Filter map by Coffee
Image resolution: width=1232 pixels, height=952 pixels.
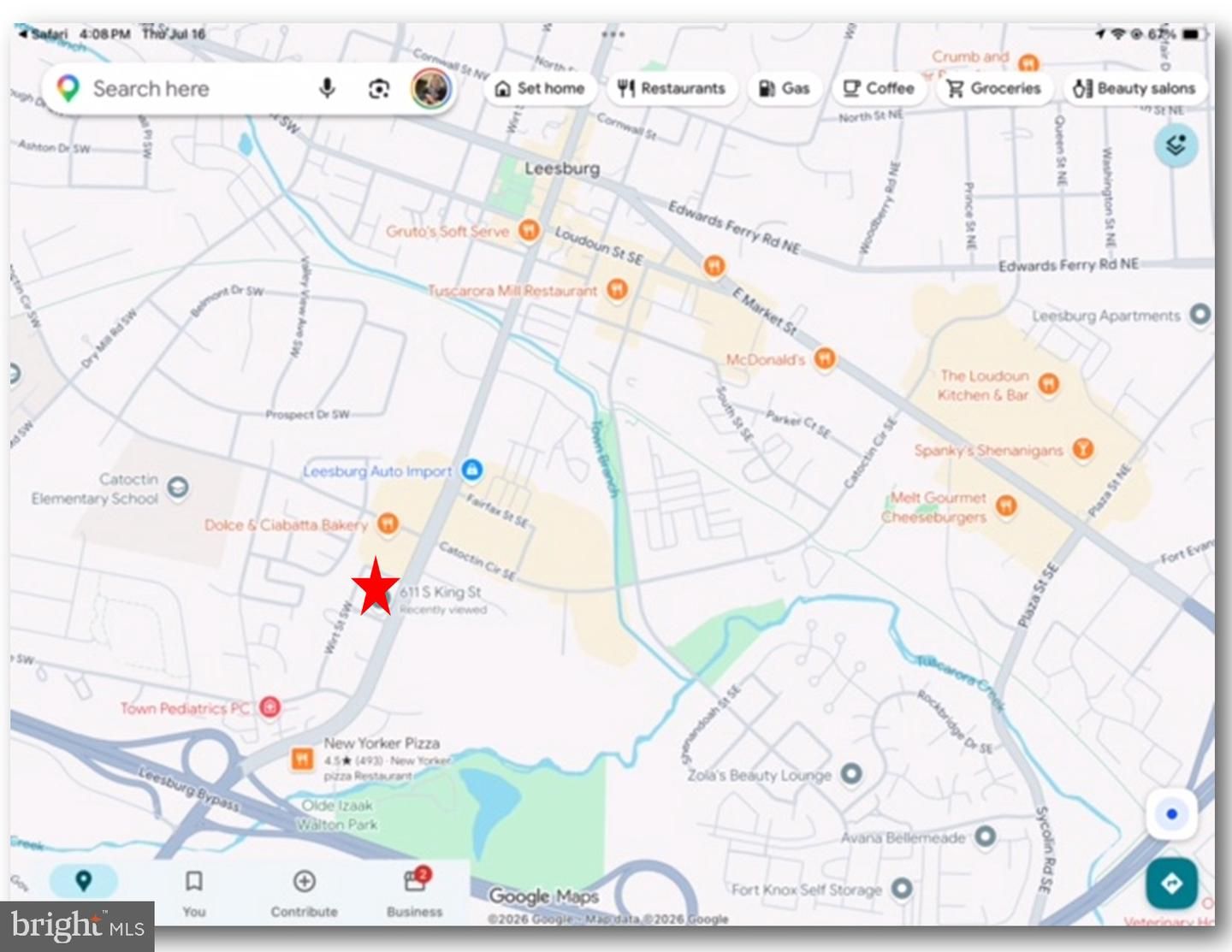(x=879, y=88)
